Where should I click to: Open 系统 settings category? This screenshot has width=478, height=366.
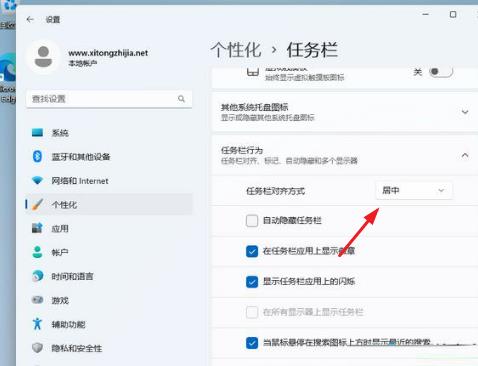(109, 133)
